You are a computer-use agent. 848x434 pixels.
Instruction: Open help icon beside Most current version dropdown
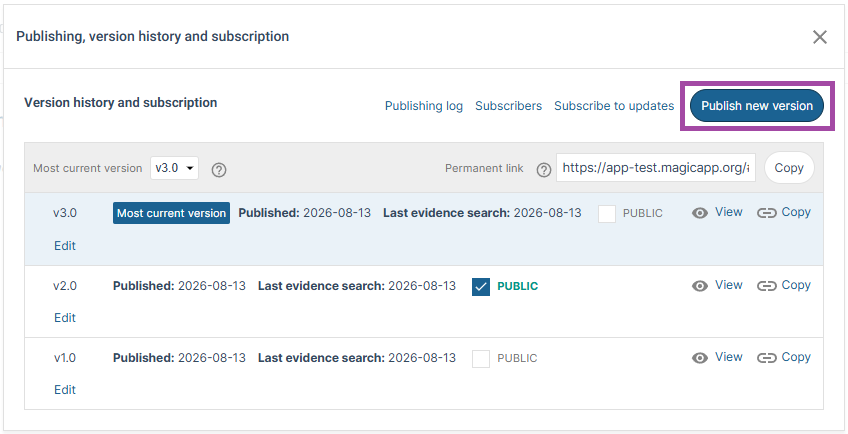click(218, 170)
